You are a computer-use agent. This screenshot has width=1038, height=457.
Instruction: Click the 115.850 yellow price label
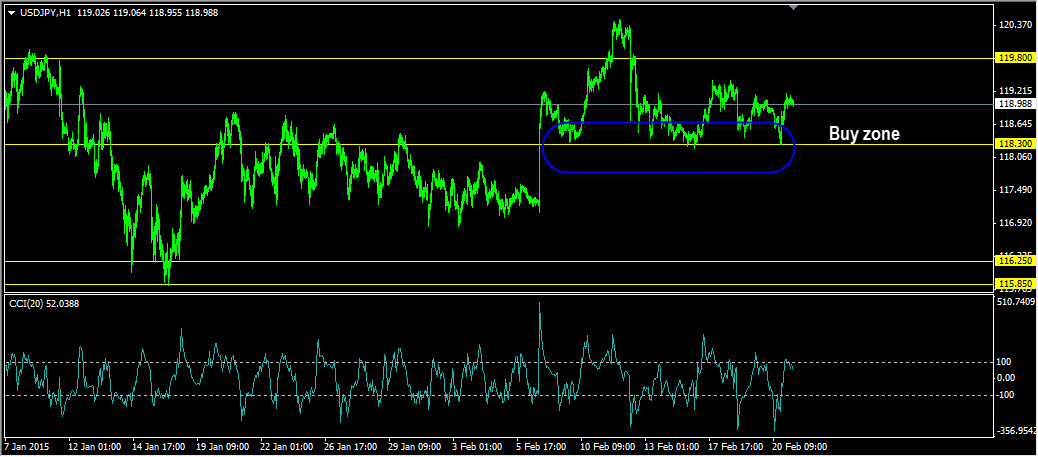[1015, 284]
